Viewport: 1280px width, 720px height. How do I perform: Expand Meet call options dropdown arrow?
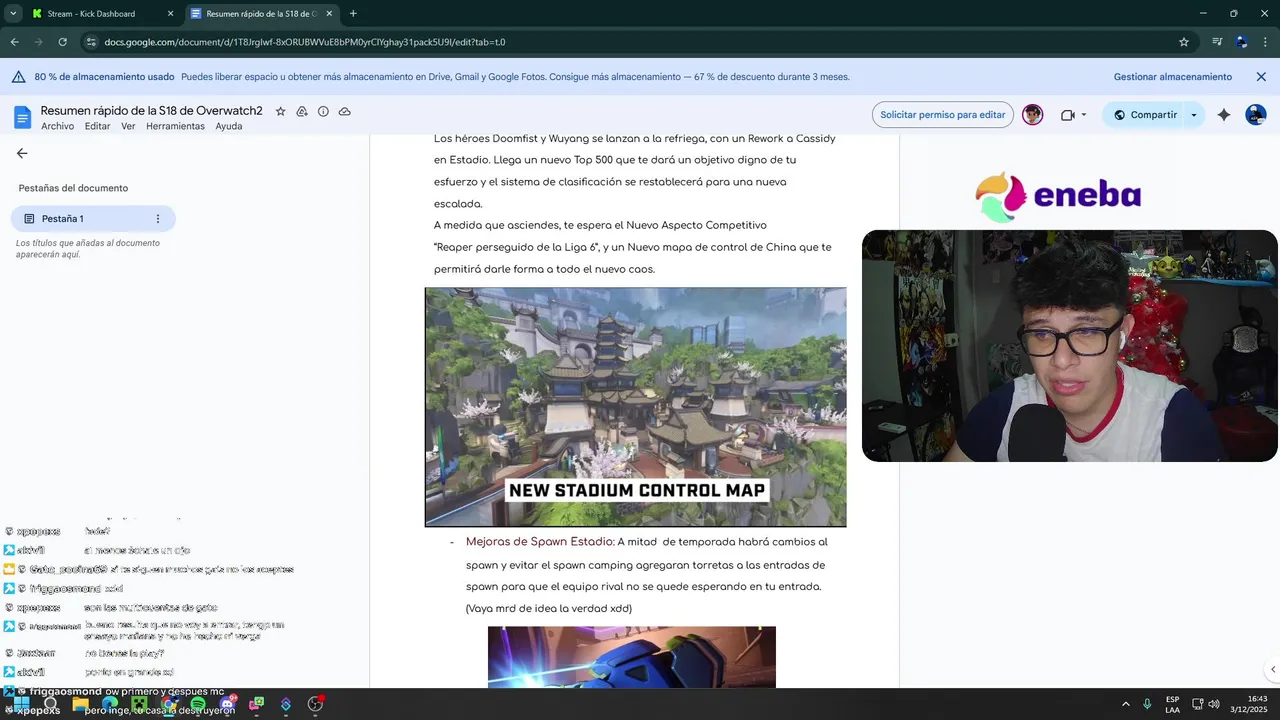click(1084, 115)
